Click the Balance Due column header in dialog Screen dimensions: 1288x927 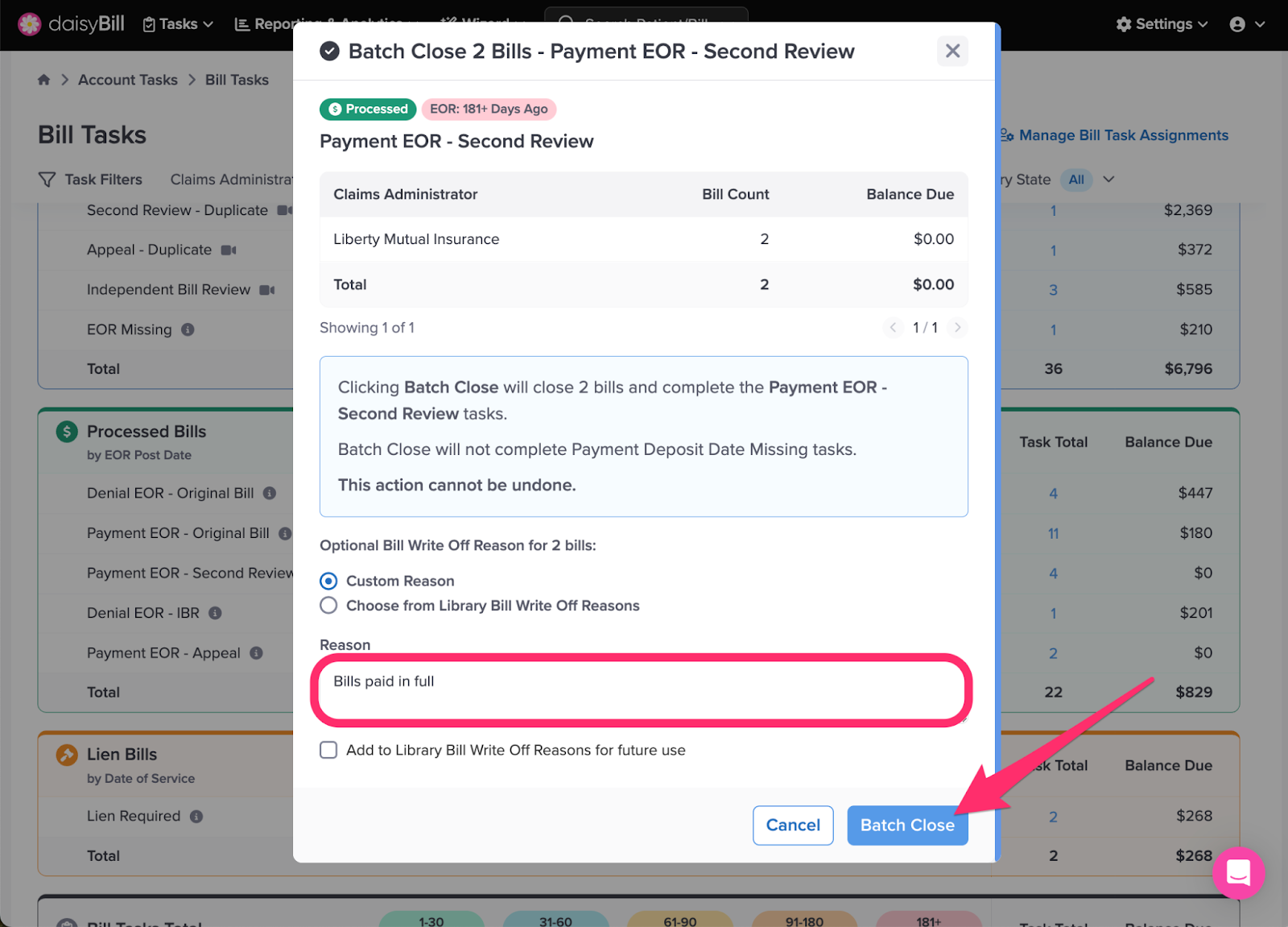coord(910,194)
